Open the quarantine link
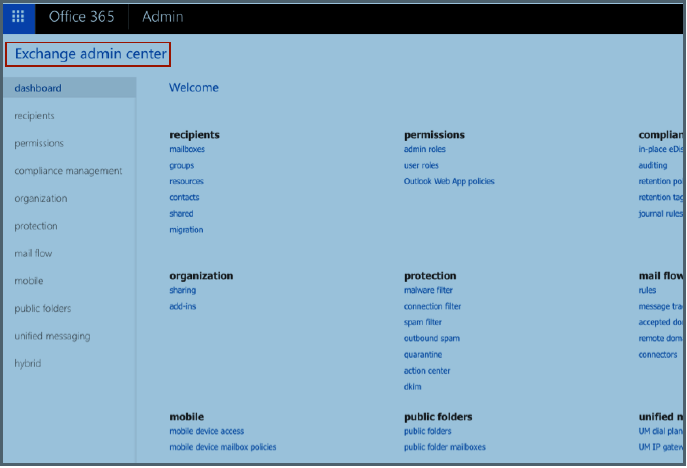687x468 pixels. pyautogui.click(x=423, y=355)
